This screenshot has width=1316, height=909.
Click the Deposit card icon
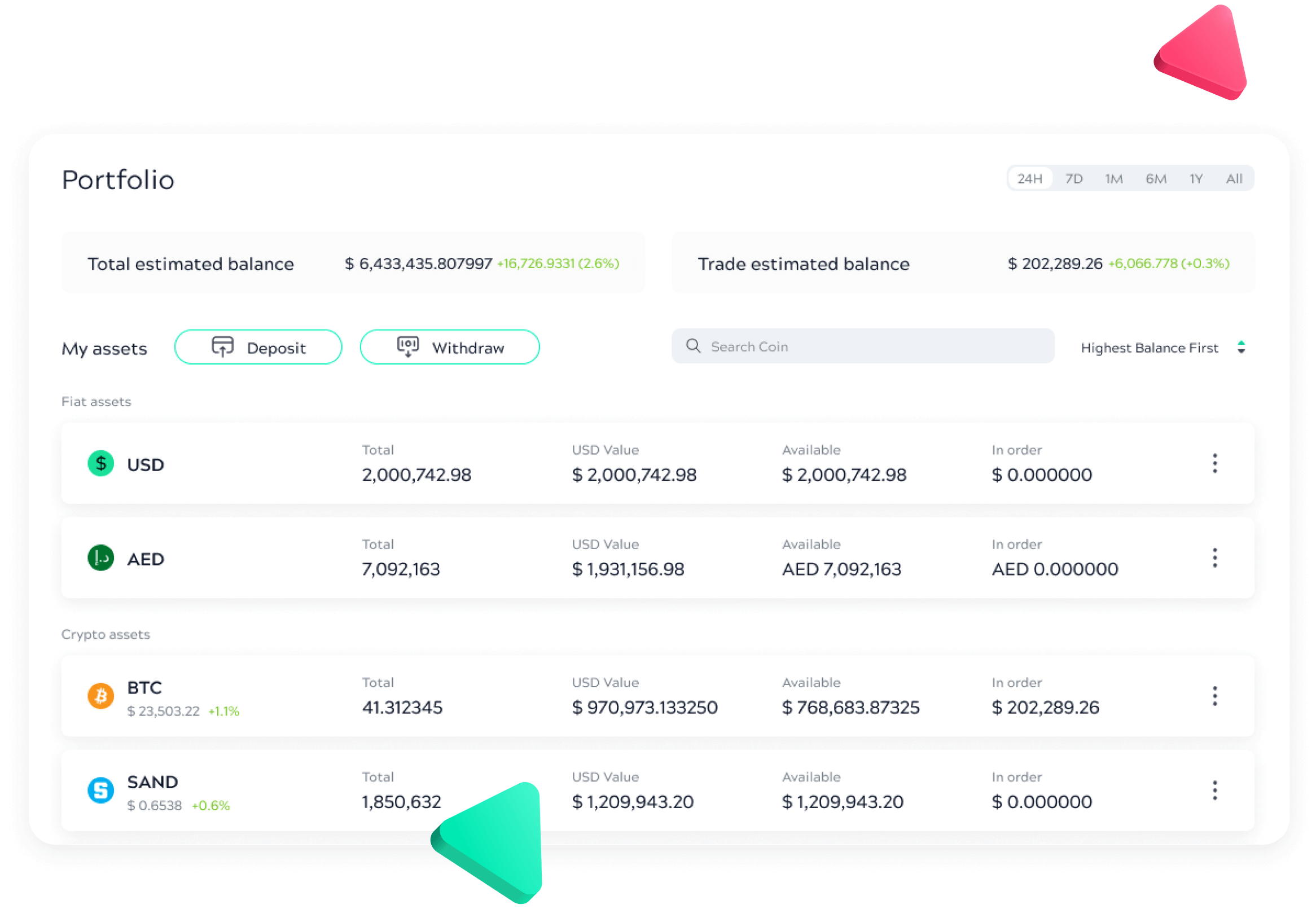pos(223,346)
